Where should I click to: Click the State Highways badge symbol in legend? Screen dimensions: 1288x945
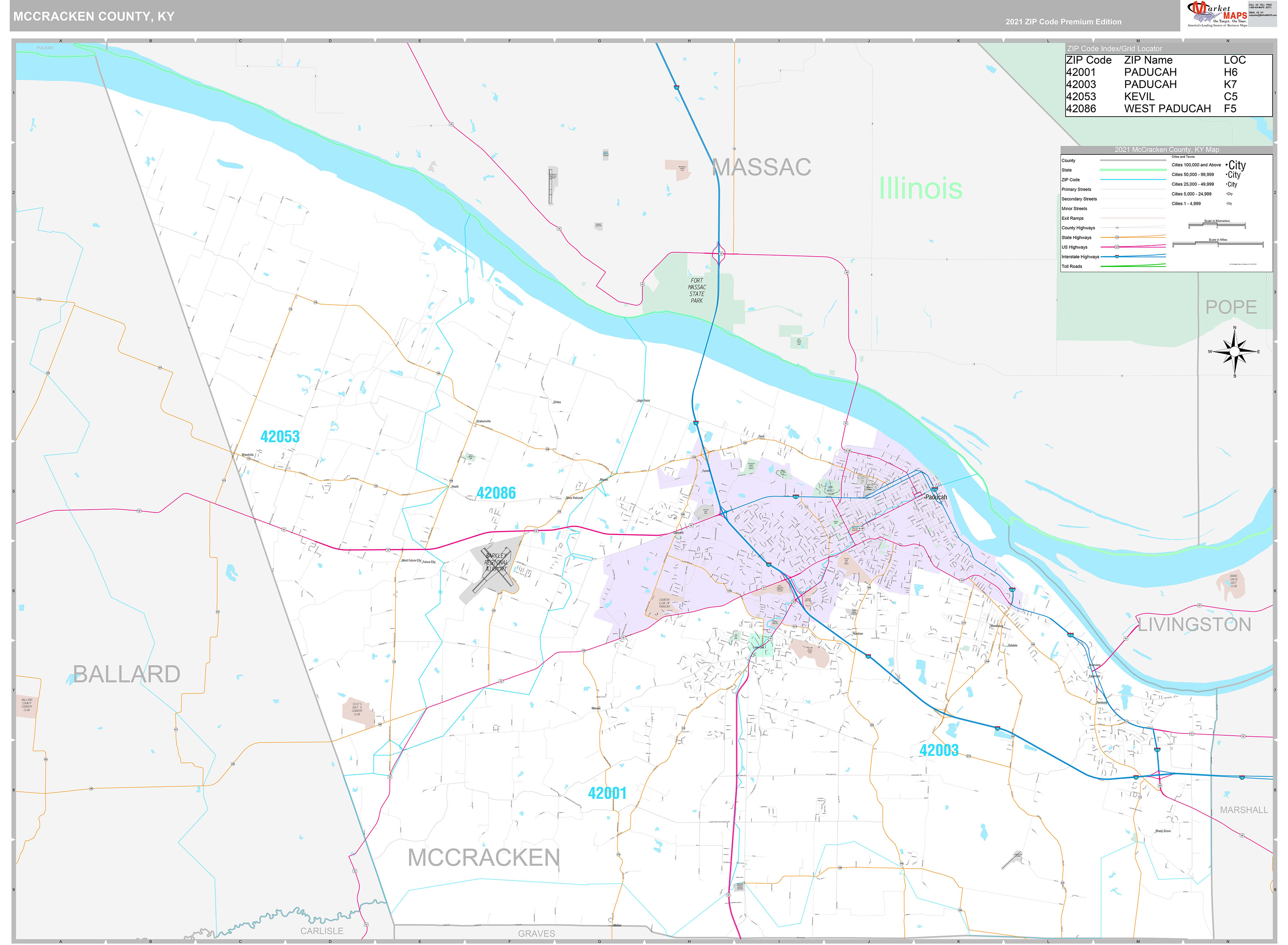tap(1117, 237)
